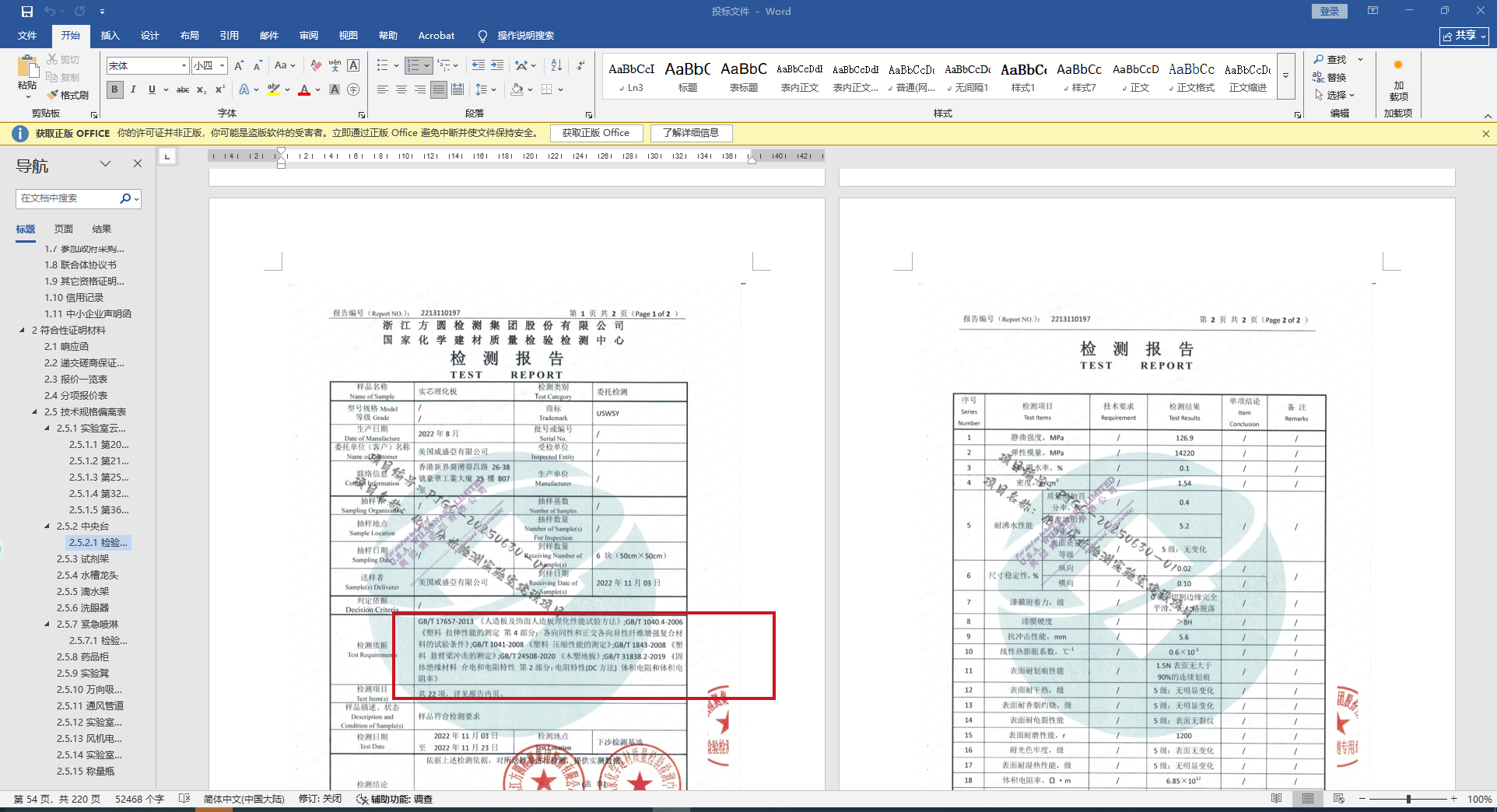
Task: Toggle character shading (gray A)
Action: 335,89
